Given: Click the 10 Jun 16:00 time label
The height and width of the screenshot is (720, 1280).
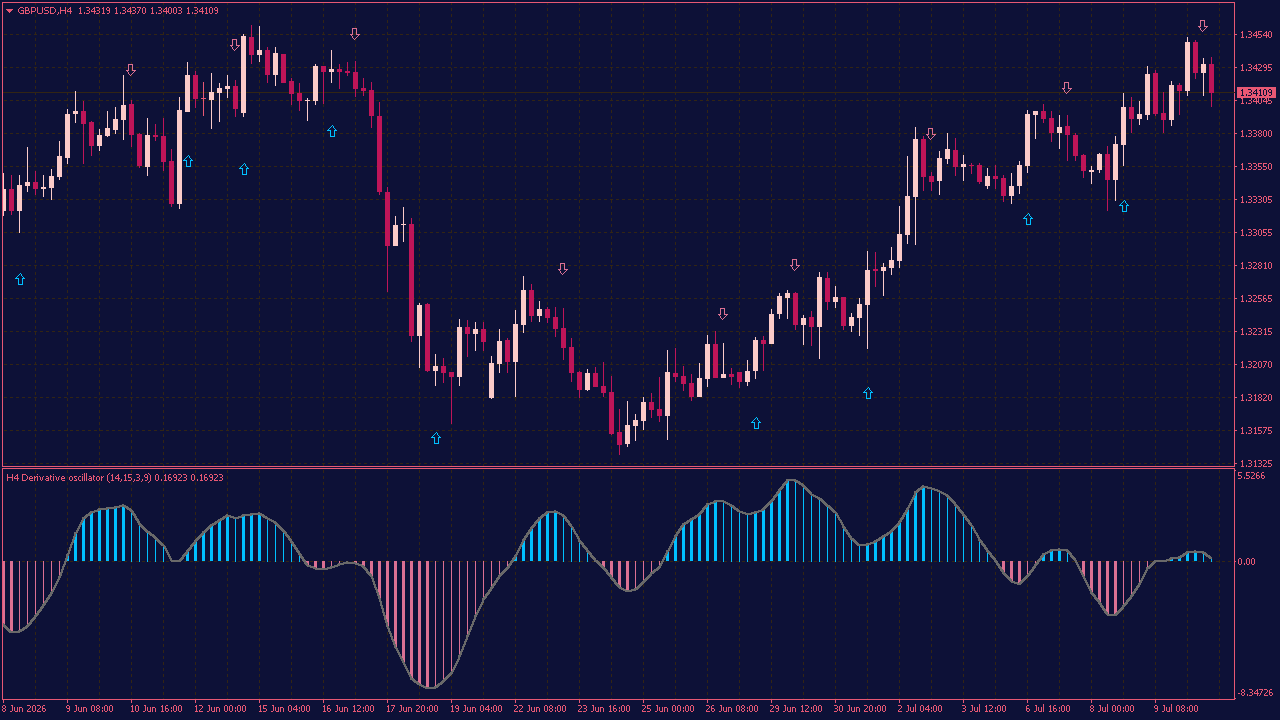Looking at the screenshot, I should coord(155,709).
